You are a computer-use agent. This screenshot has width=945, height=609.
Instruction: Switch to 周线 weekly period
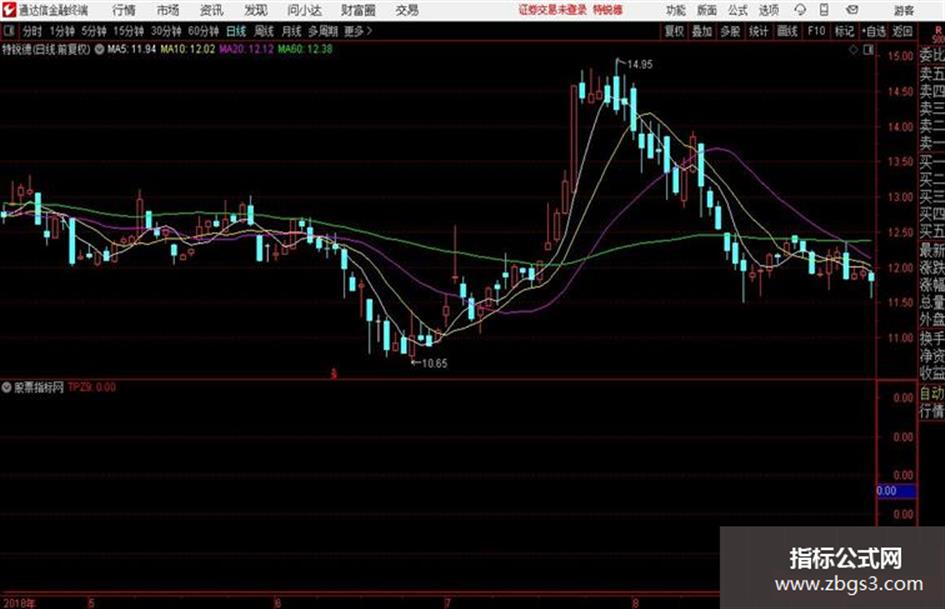tap(264, 31)
